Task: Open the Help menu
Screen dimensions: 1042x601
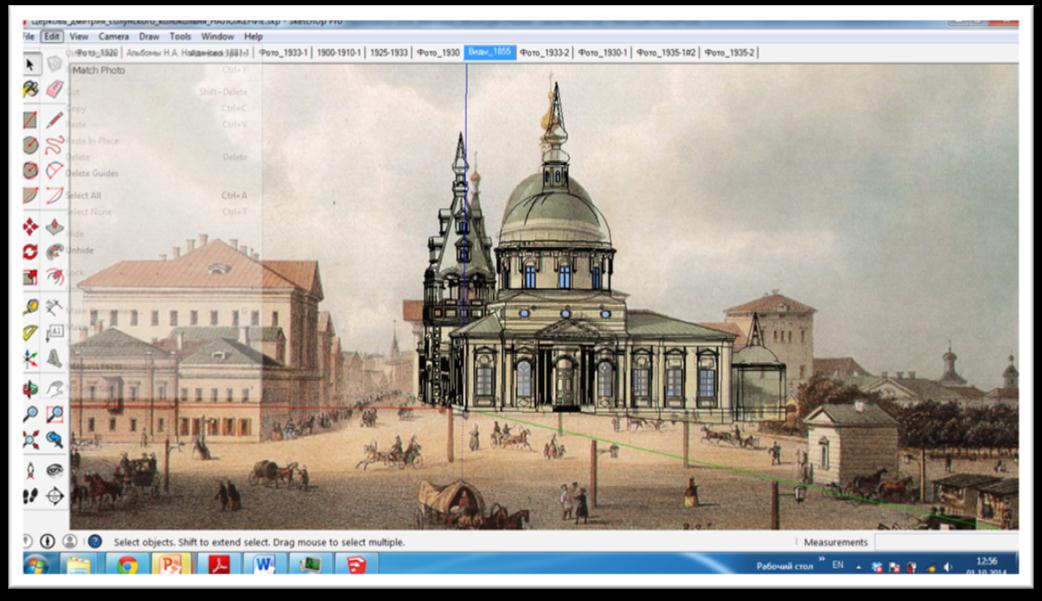Action: 253,37
